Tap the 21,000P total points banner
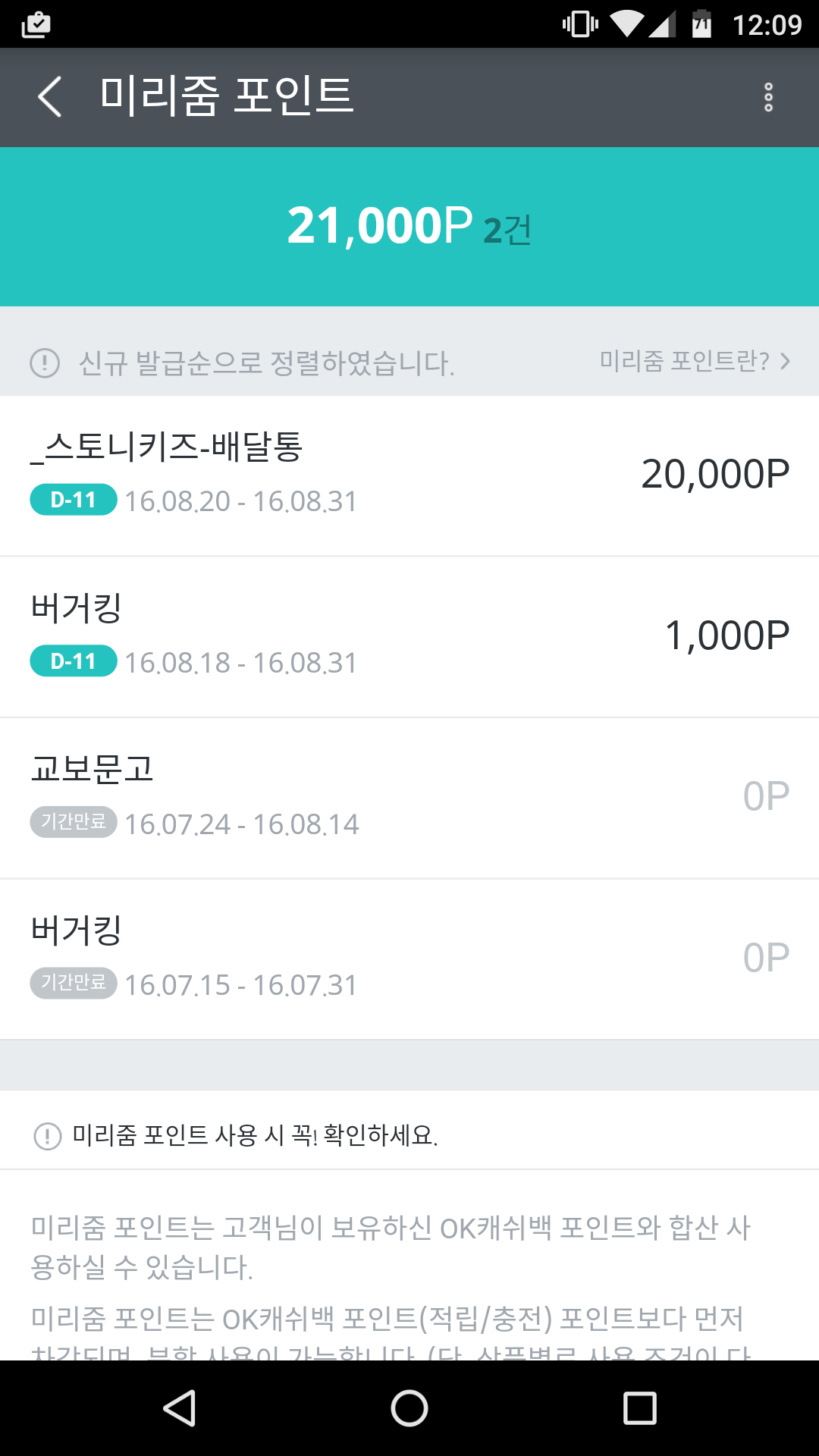The image size is (819, 1456). 409,227
